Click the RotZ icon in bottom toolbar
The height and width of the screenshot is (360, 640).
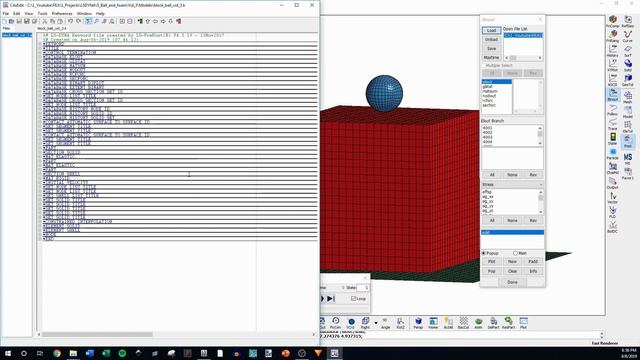tap(400, 323)
